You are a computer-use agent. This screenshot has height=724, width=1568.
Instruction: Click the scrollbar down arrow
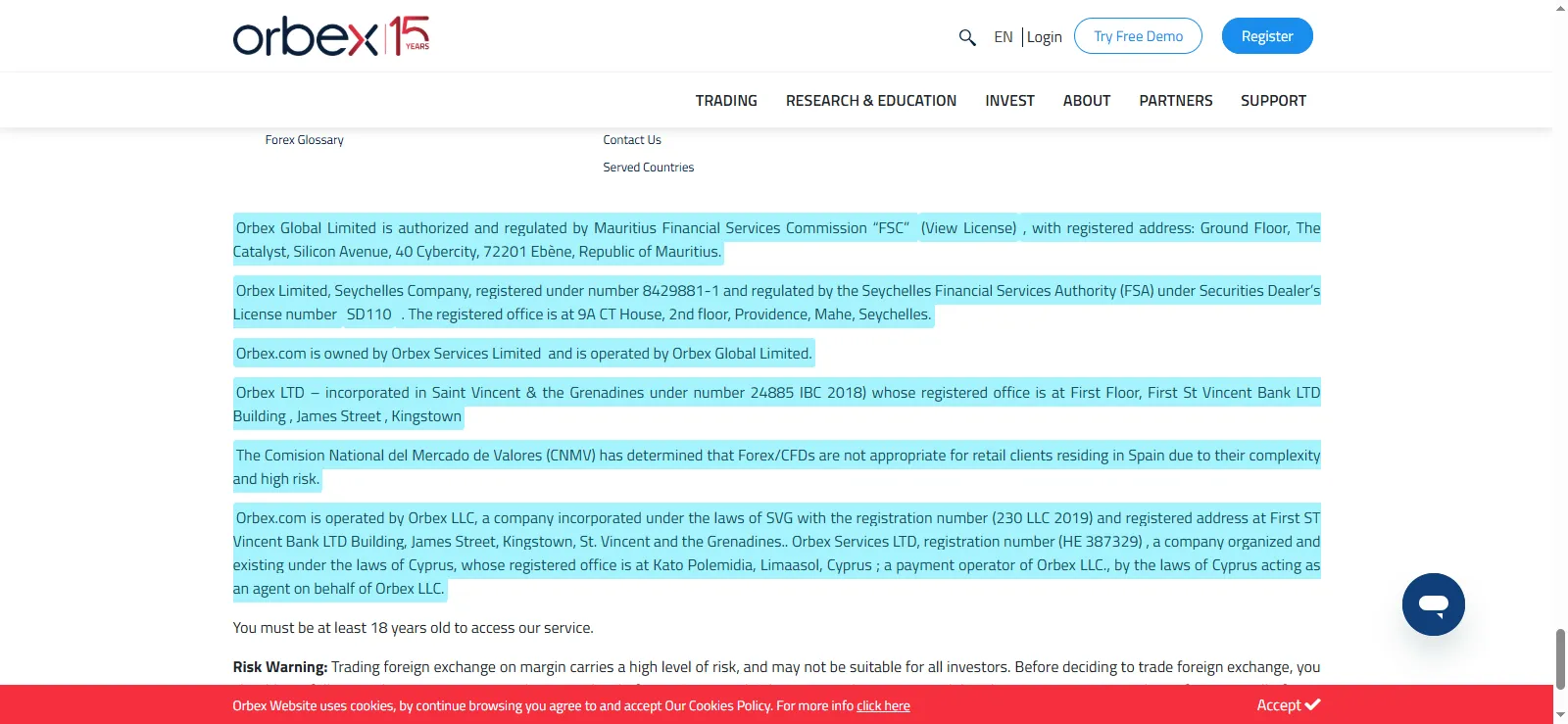[1560, 715]
